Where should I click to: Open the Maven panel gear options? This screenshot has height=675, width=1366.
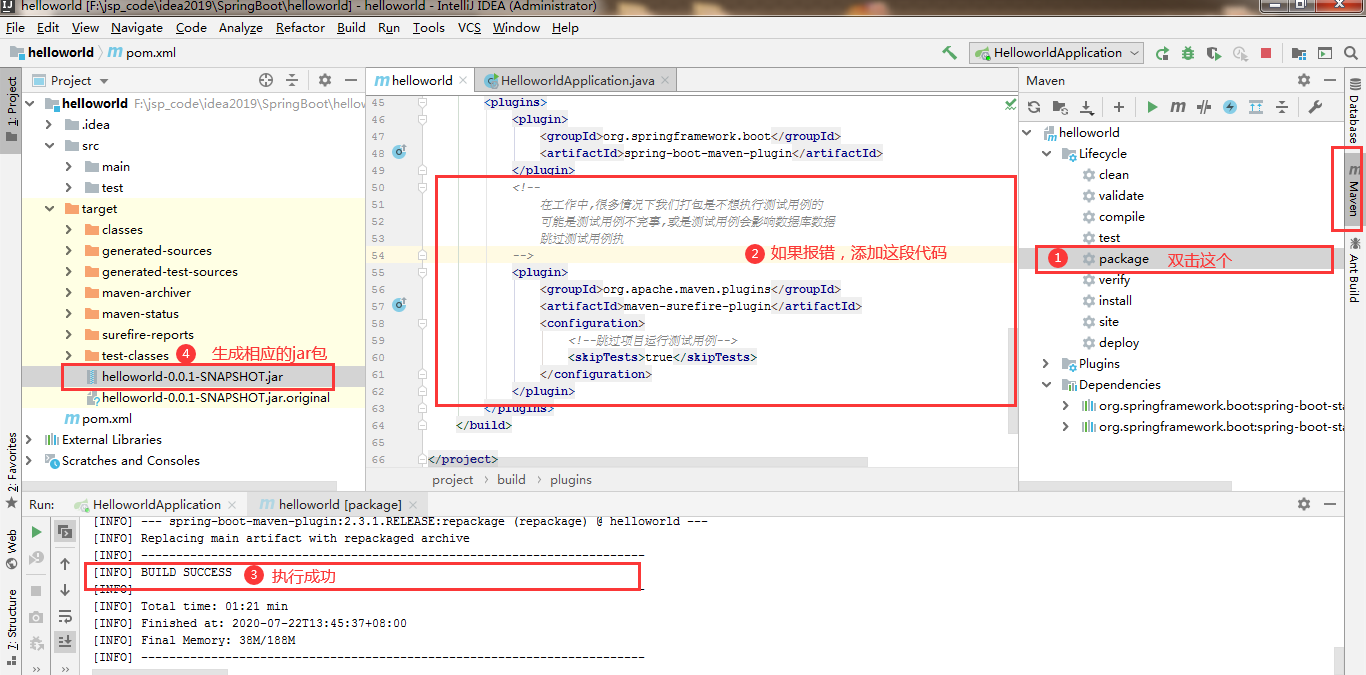tap(1303, 80)
